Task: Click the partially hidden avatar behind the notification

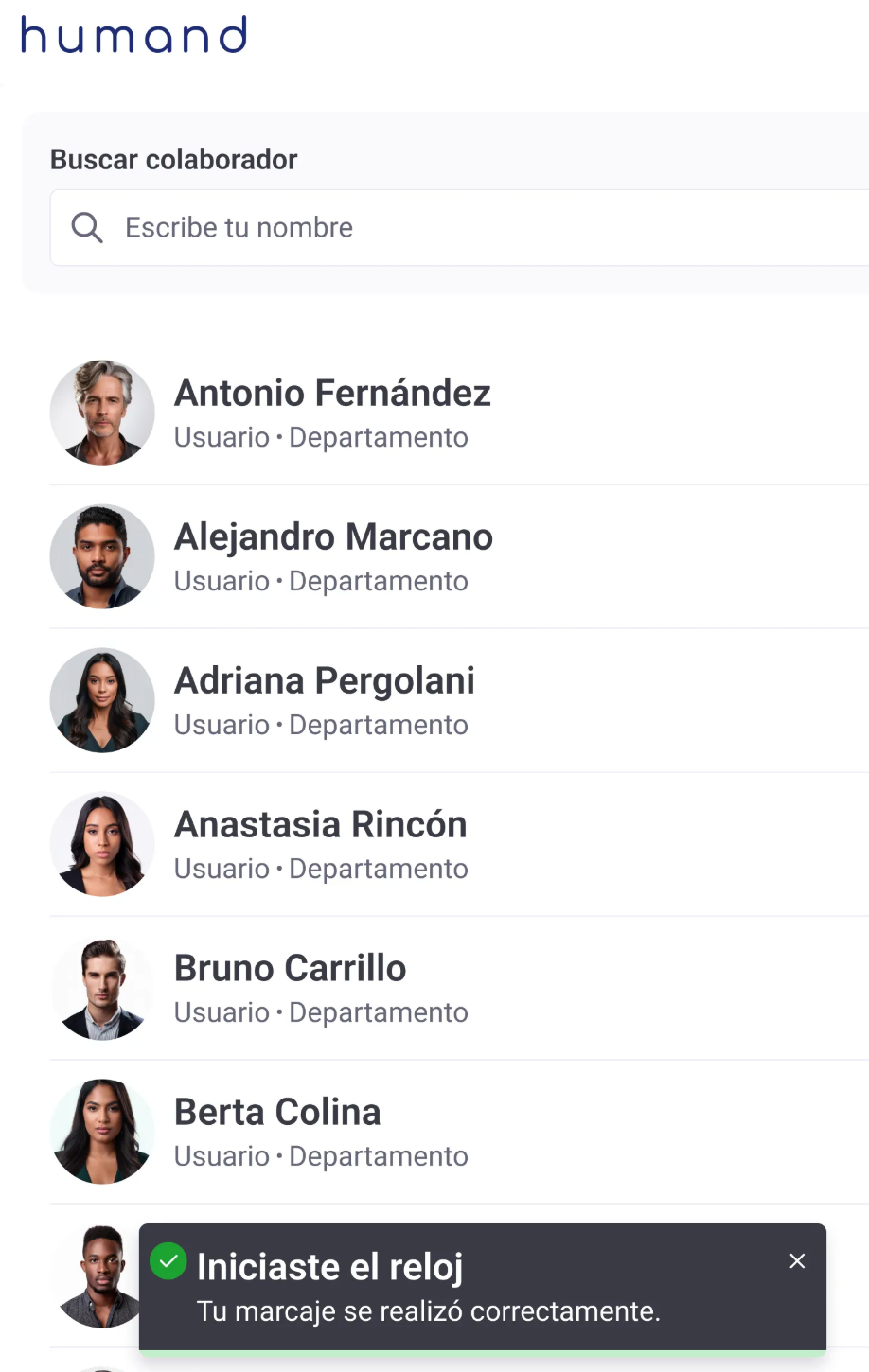Action: [x=98, y=1275]
